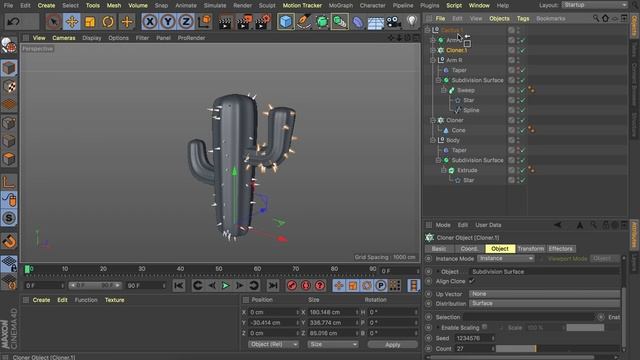Switch to the Effectors tab

click(x=560, y=249)
